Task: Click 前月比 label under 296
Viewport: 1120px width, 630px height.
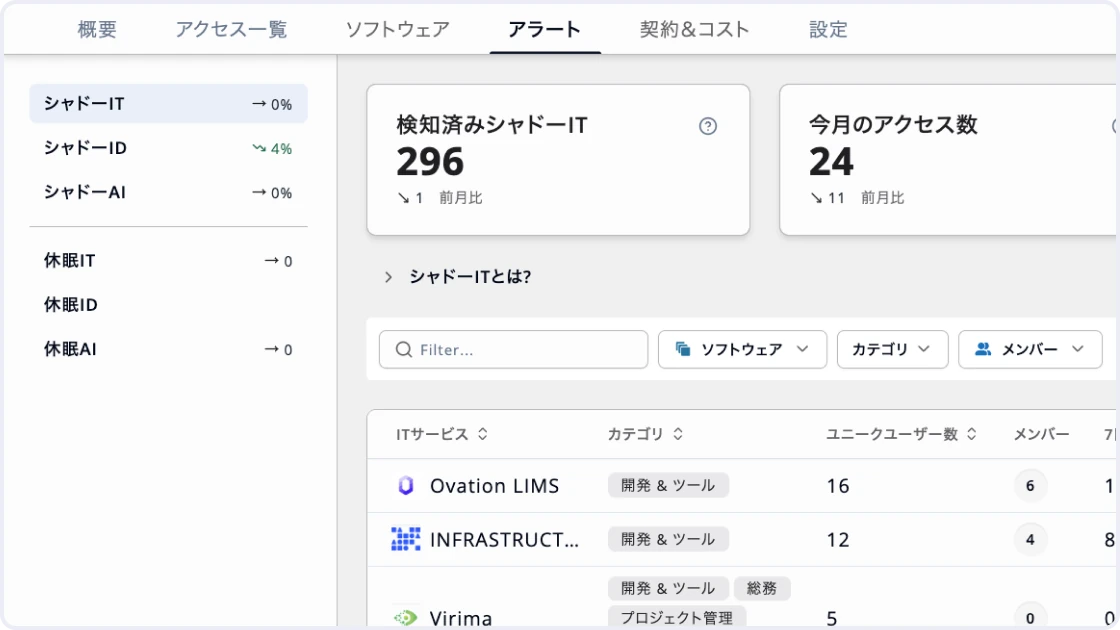Action: click(x=461, y=198)
